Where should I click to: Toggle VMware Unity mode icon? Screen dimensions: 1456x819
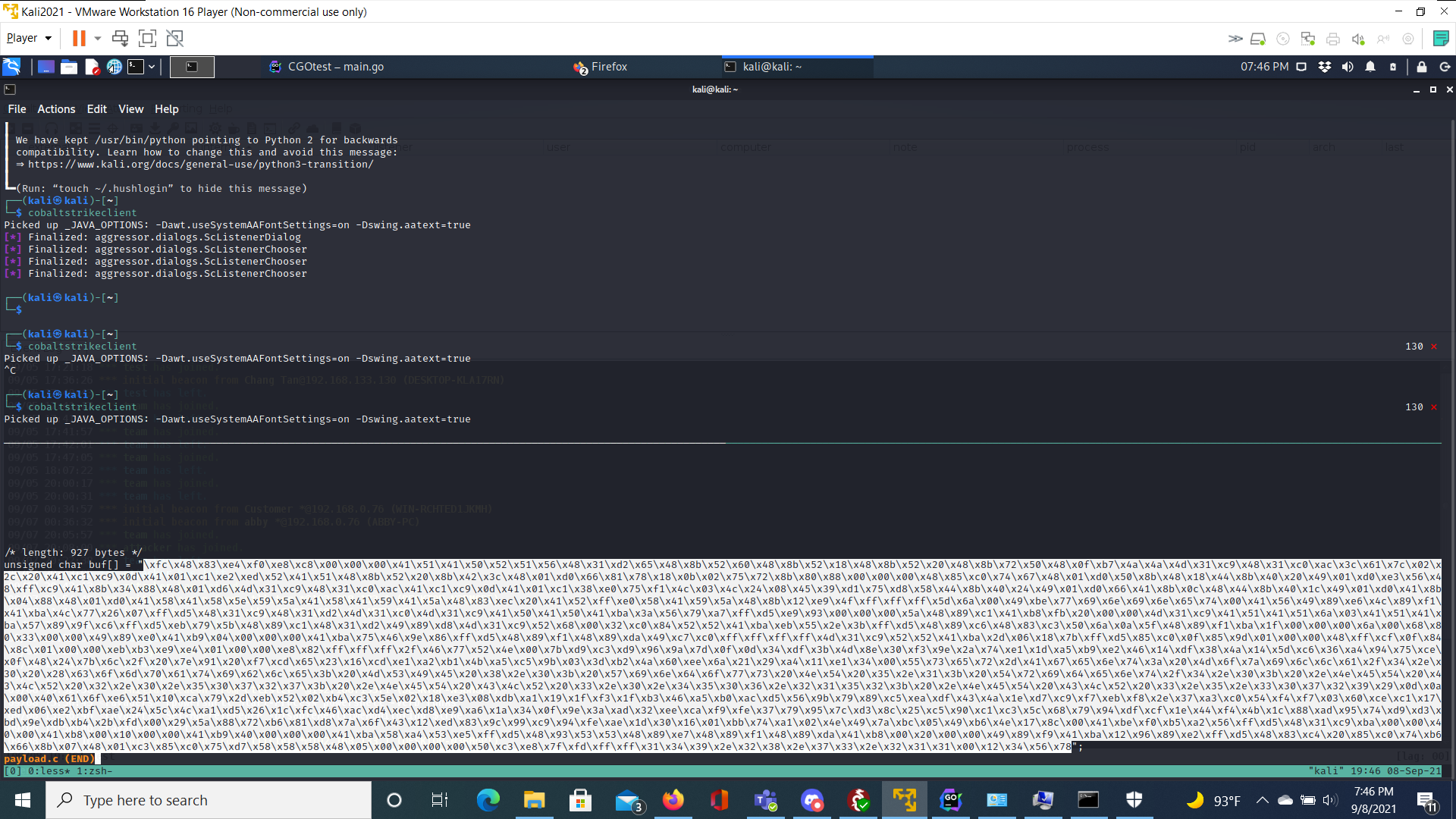pyautogui.click(x=175, y=38)
